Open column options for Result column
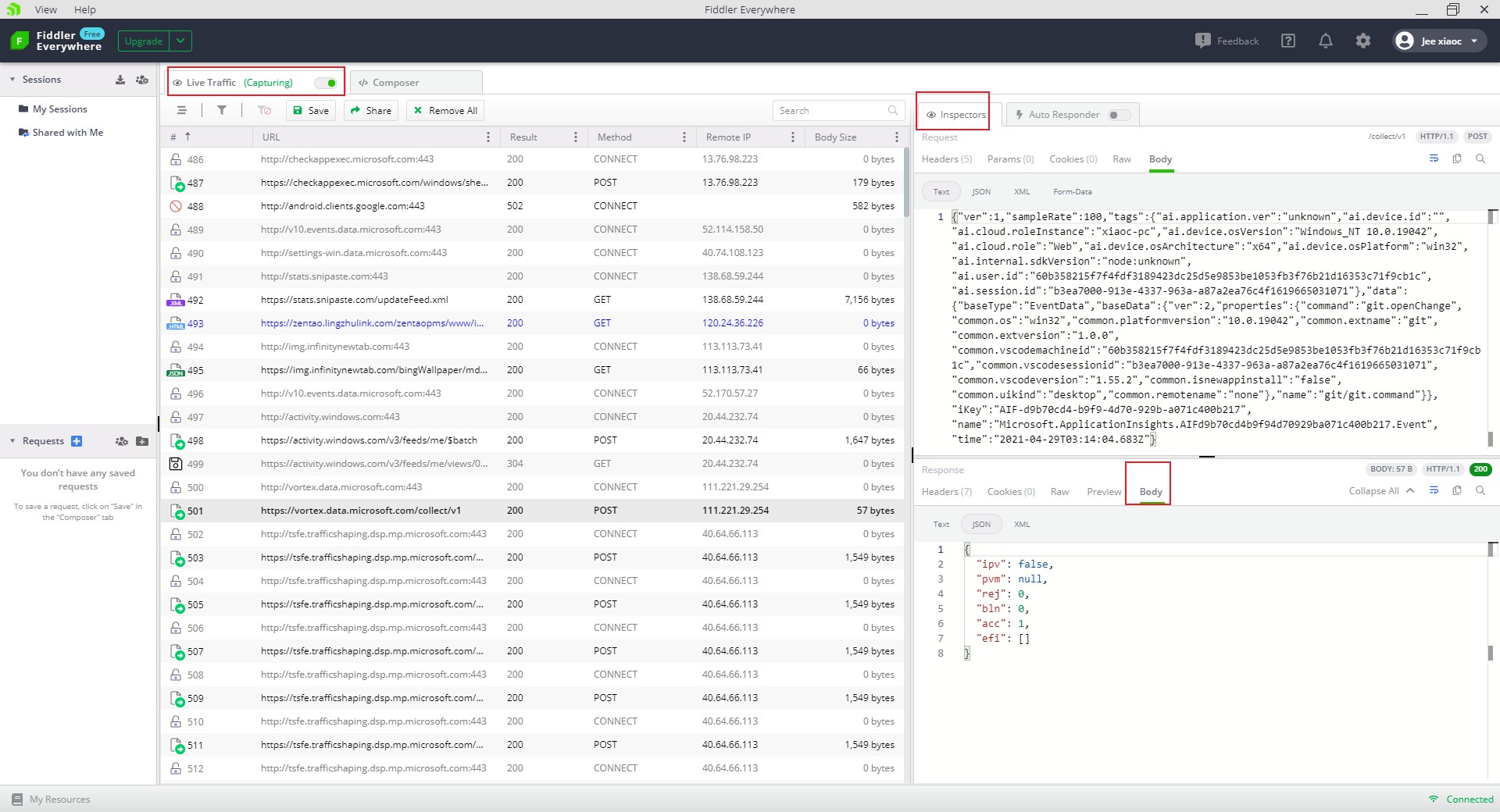This screenshot has width=1500, height=812. click(576, 137)
